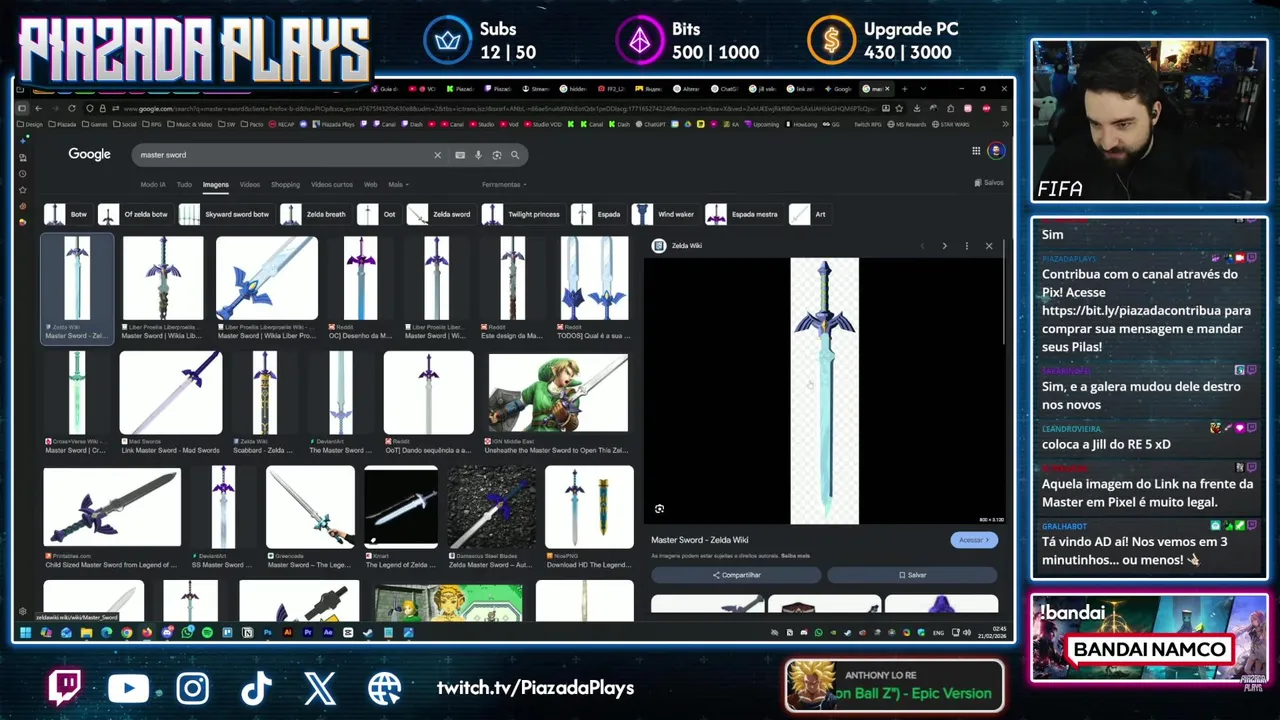Viewport: 1280px width, 720px height.
Task: Search inside image with lens icon on preview
Action: 659,509
